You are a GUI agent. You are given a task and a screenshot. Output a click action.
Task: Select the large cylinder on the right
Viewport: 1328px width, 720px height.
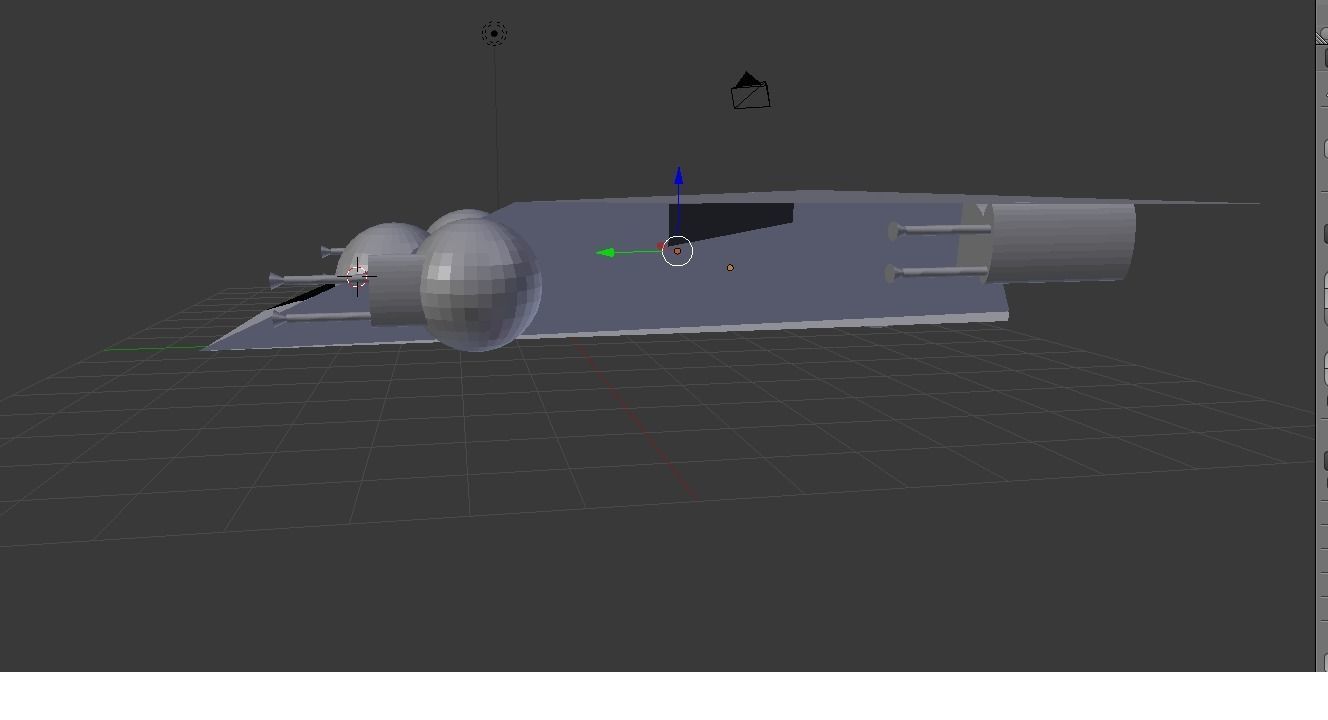coord(1063,242)
